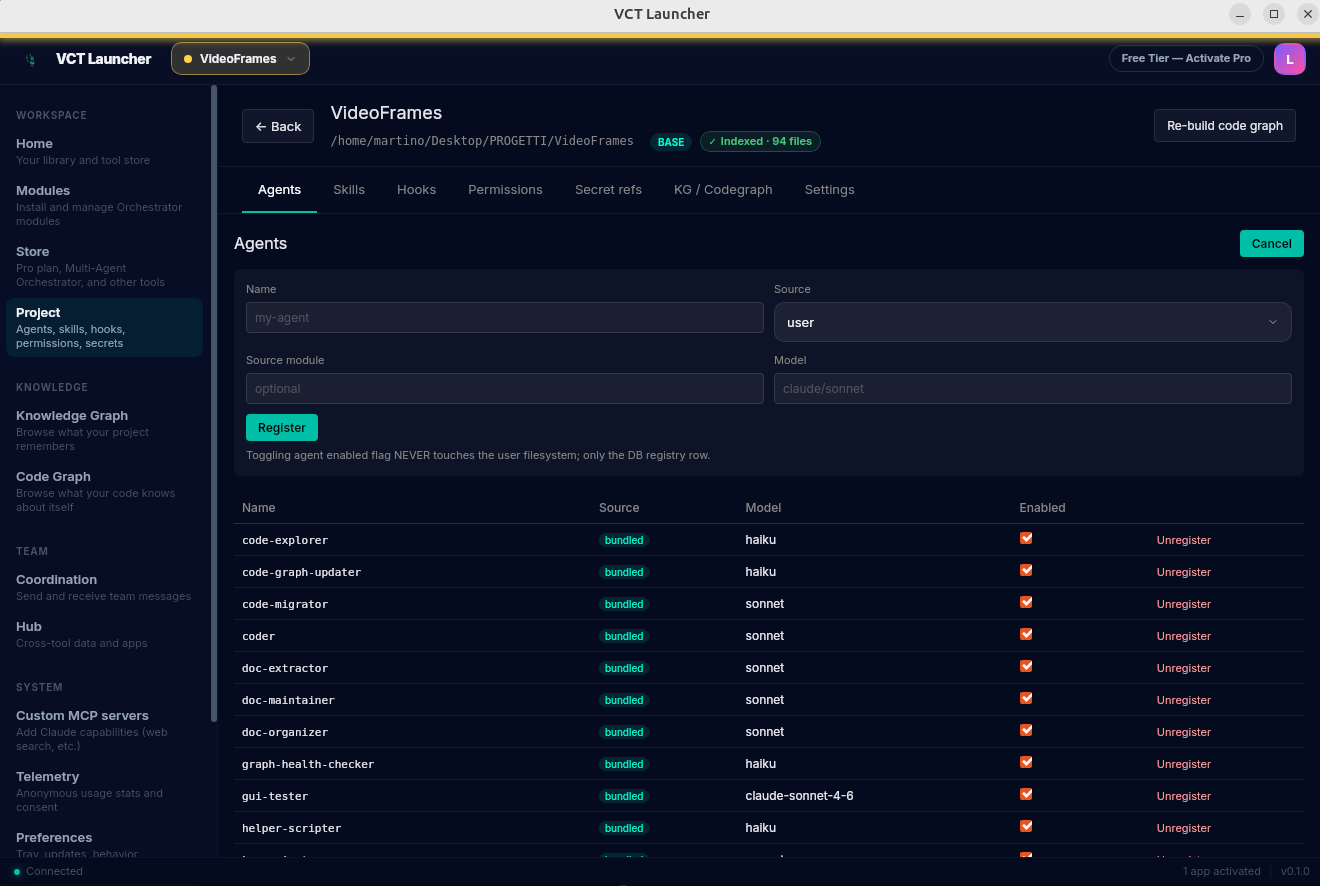
Task: Disable the helper-scripter agent checkbox
Action: (1026, 826)
